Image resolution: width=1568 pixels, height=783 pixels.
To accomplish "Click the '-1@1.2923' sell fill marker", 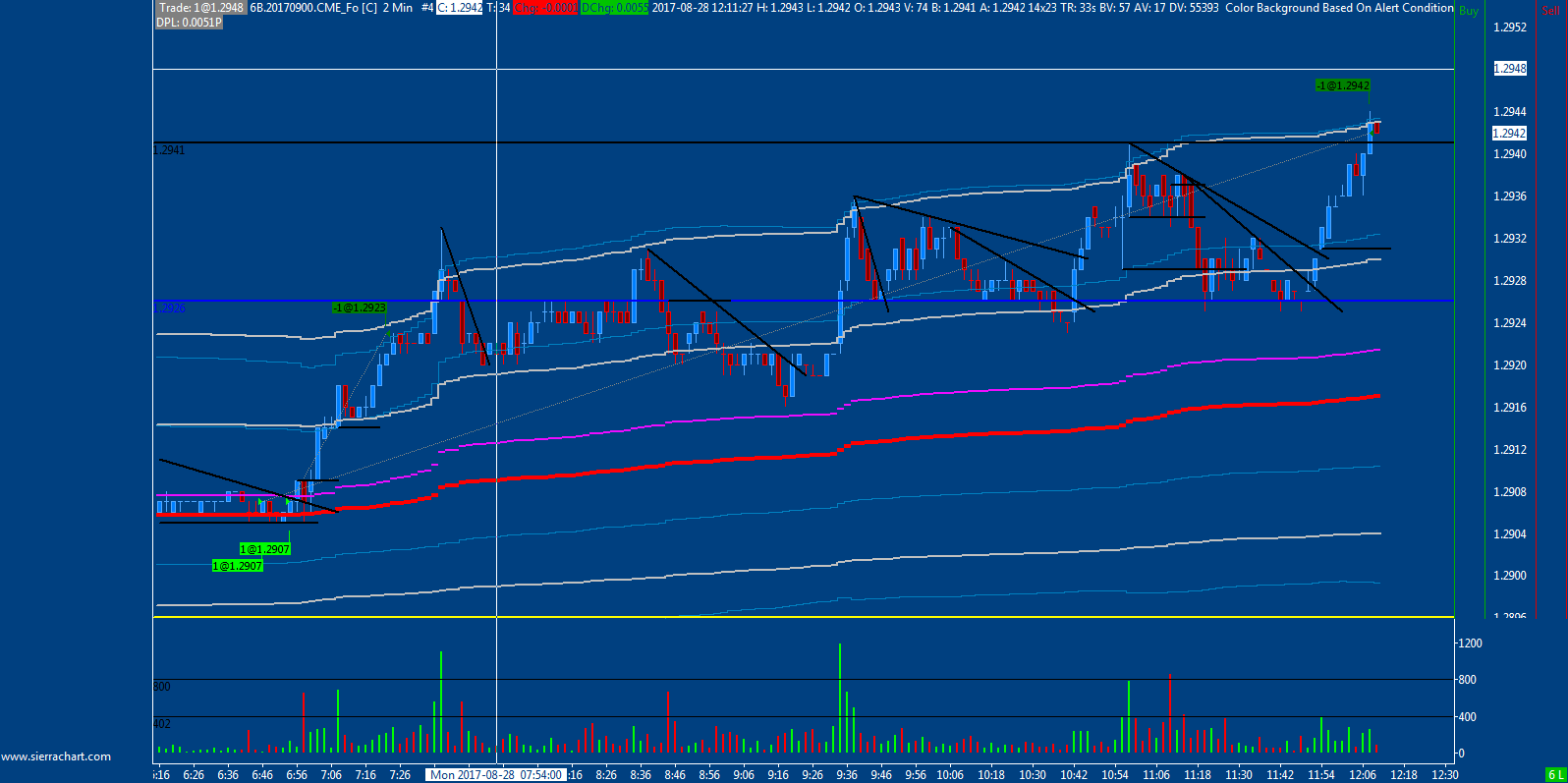I will [x=359, y=308].
